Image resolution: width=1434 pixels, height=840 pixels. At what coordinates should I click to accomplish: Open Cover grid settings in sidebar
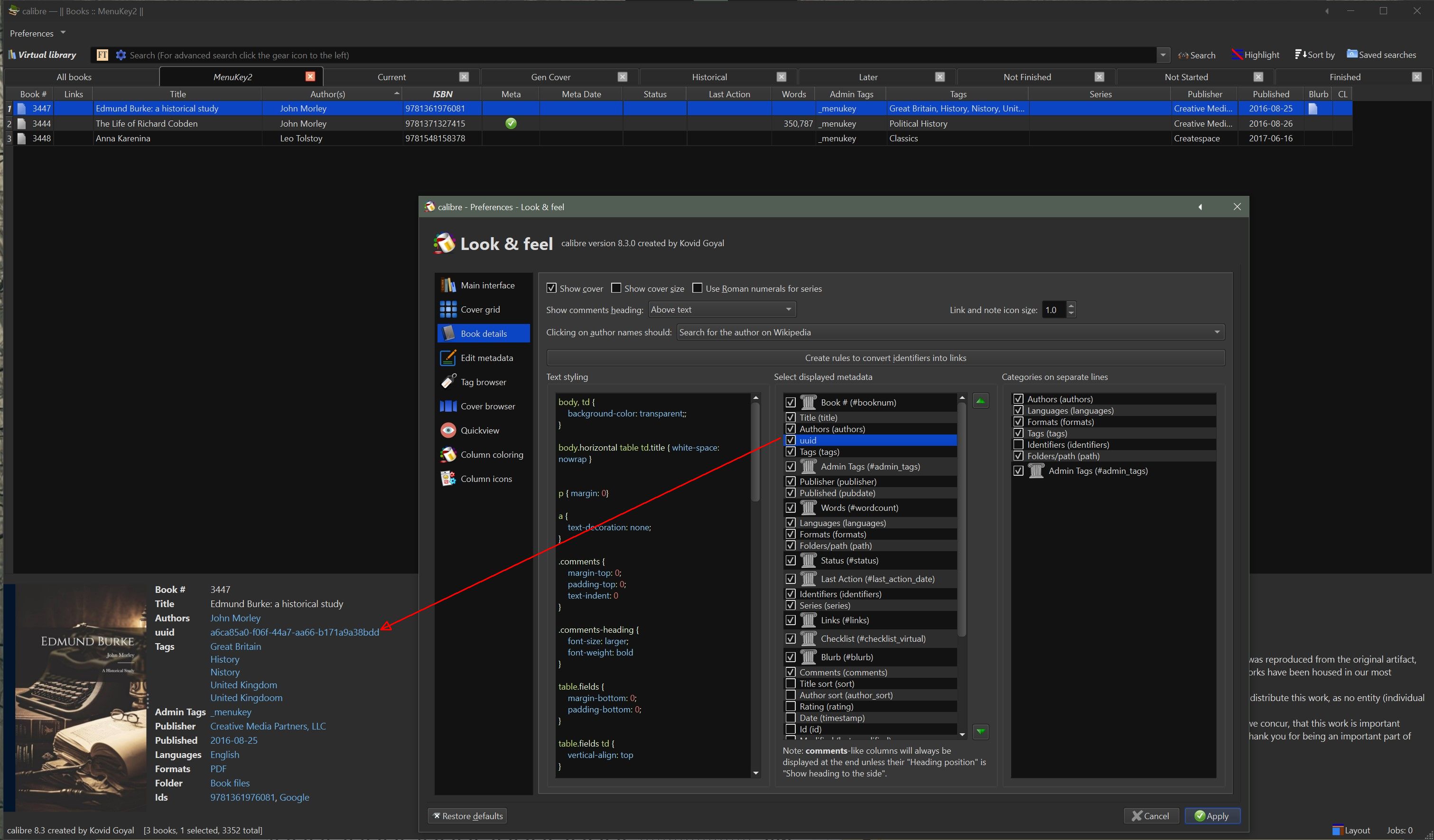point(480,309)
